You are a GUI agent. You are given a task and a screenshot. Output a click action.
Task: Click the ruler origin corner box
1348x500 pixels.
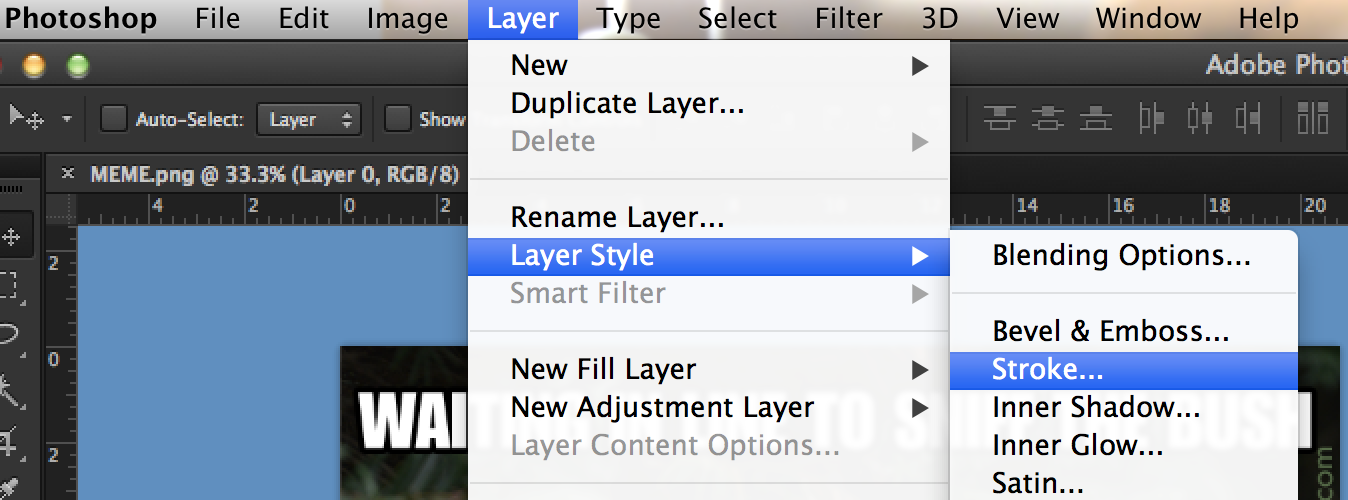pos(61,207)
